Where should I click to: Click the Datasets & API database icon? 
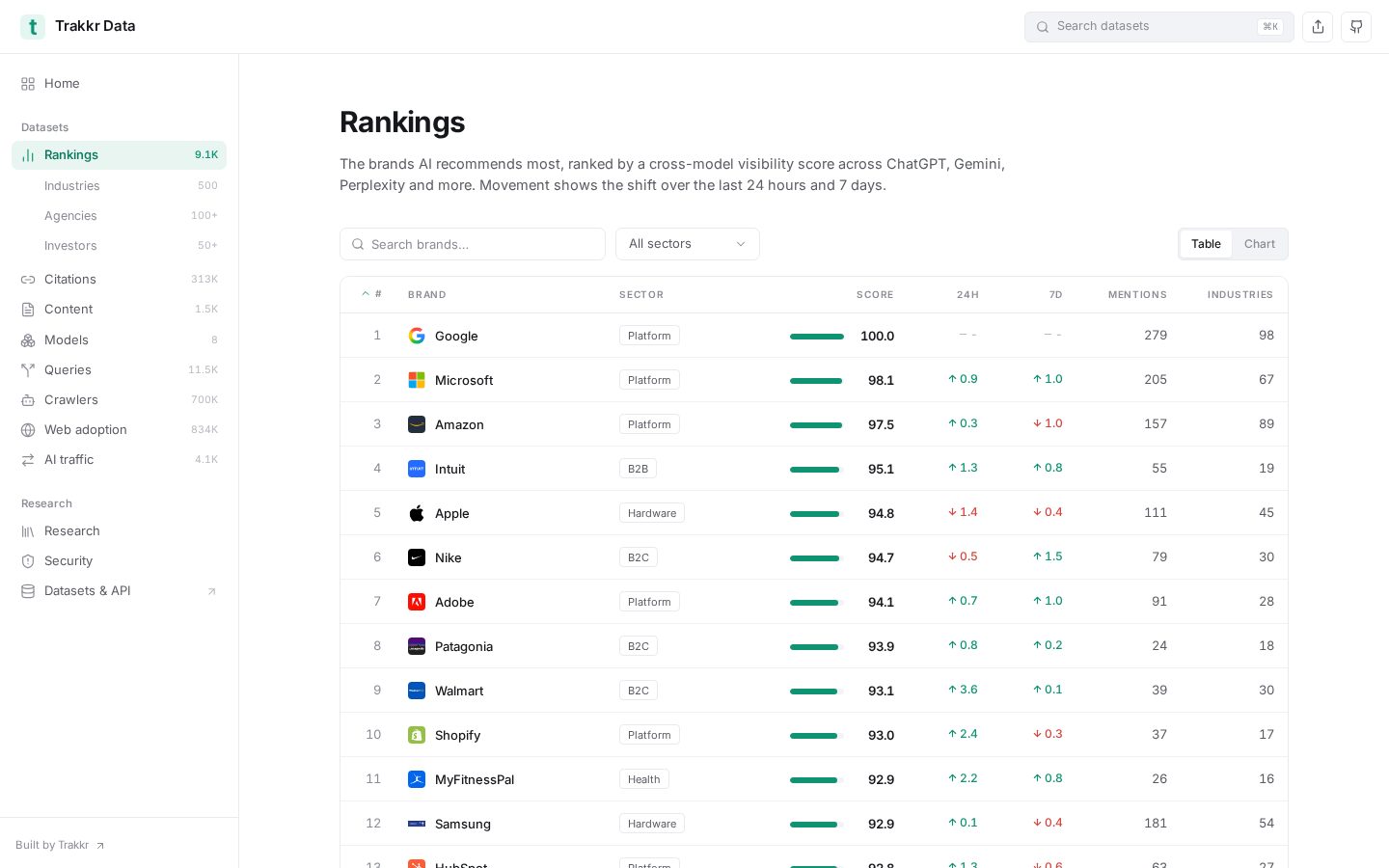[x=28, y=591]
